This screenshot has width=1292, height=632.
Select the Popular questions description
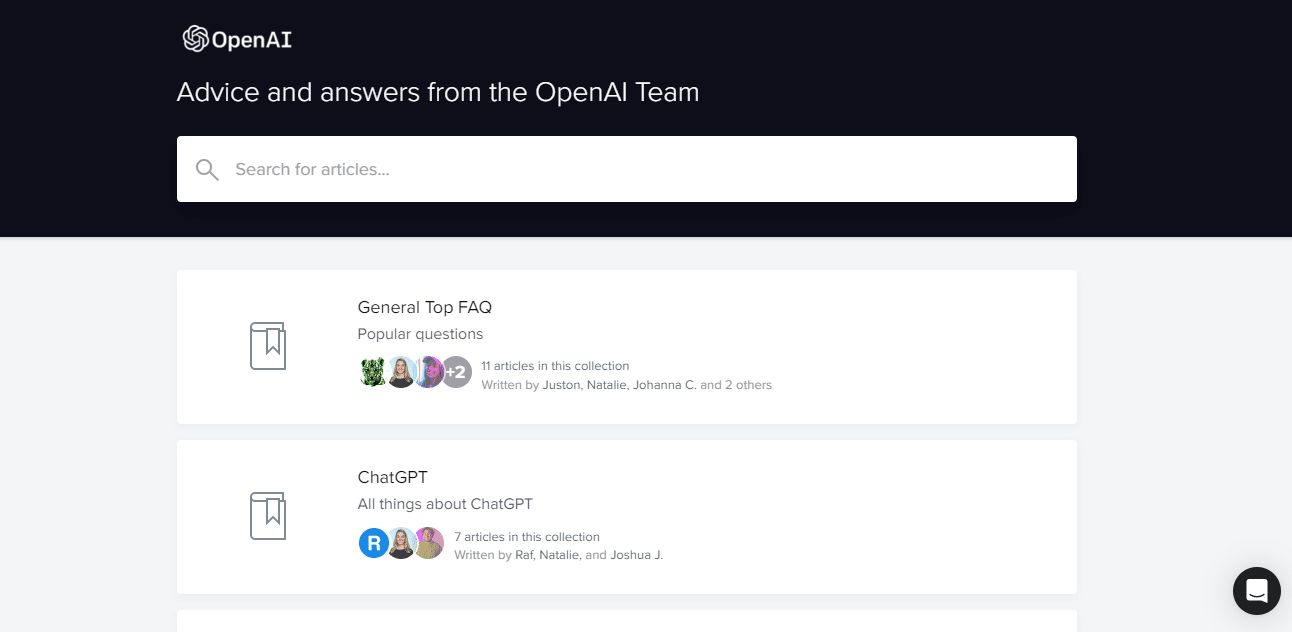[x=420, y=334]
